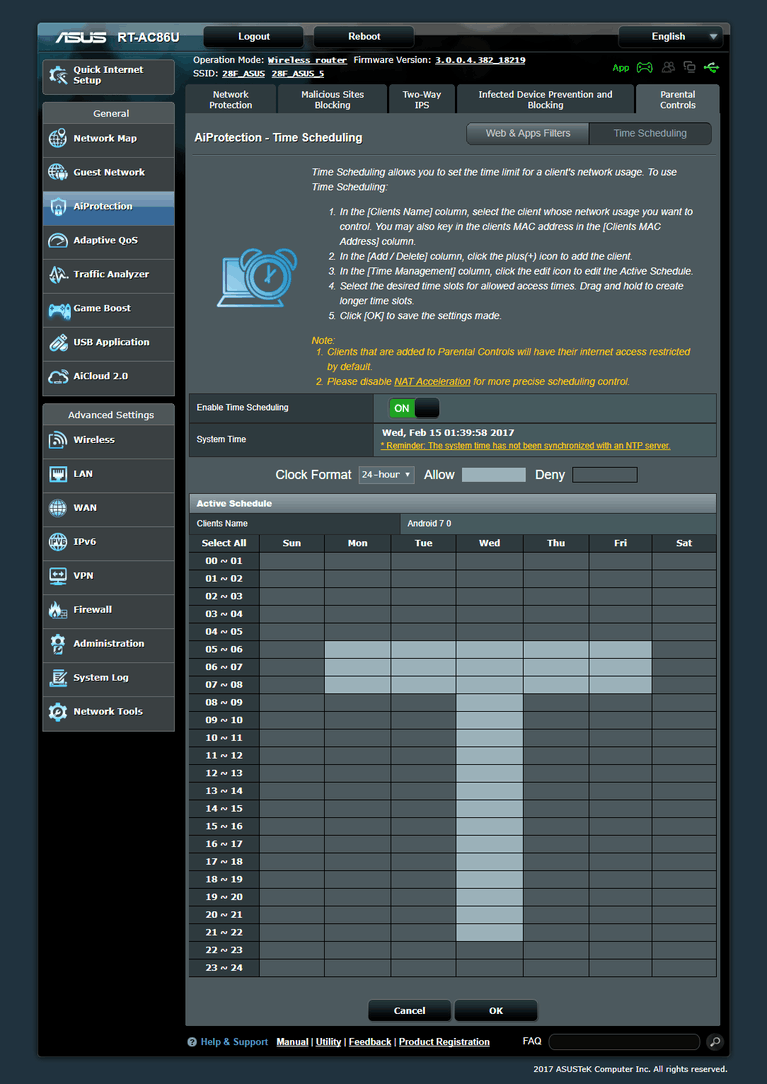The image size is (767, 1084).
Task: Open the Feedback link in footer
Action: [370, 1042]
